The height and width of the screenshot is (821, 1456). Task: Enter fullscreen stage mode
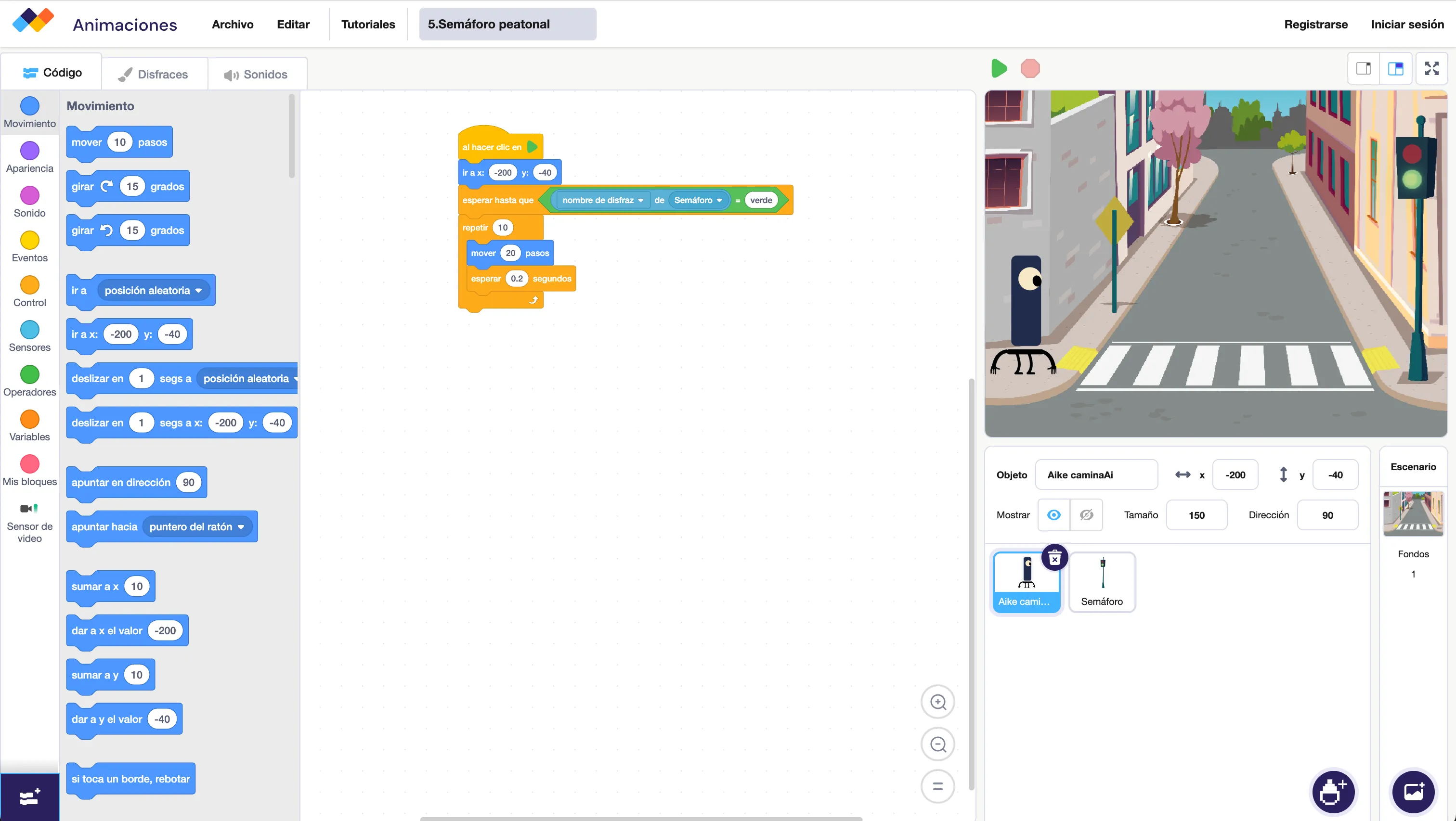[x=1431, y=68]
